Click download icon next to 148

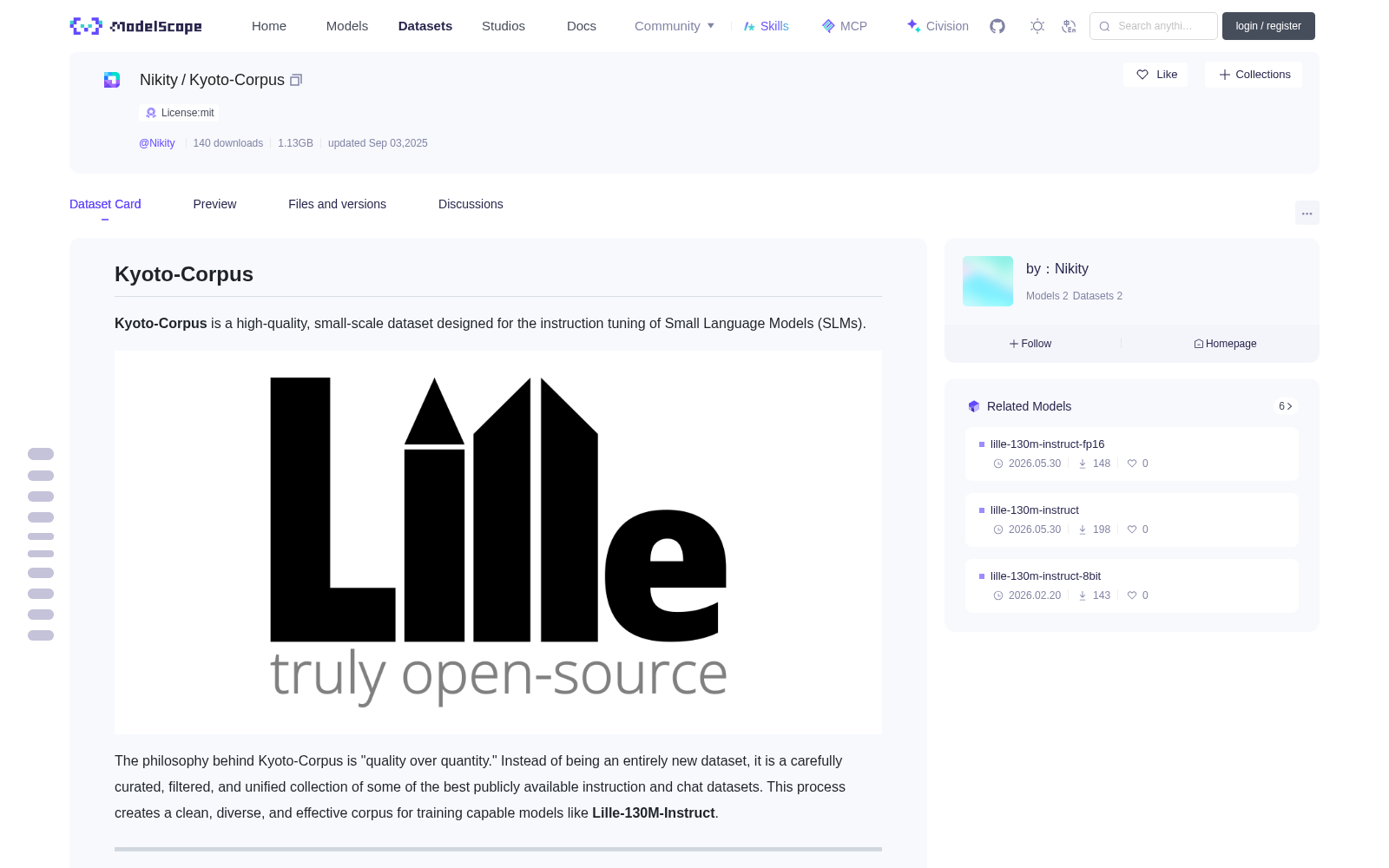tap(1083, 464)
